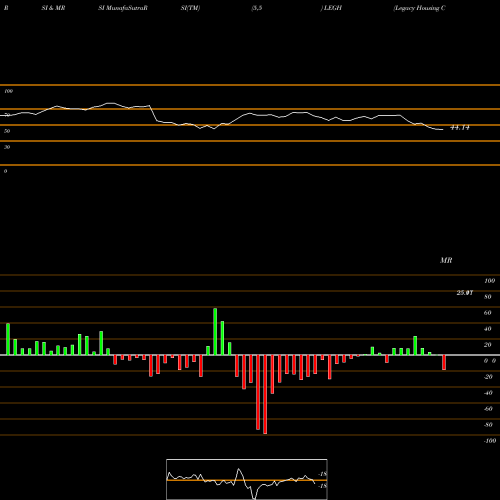
Task: Click the 60 label on MR axis
Action: point(488,313)
